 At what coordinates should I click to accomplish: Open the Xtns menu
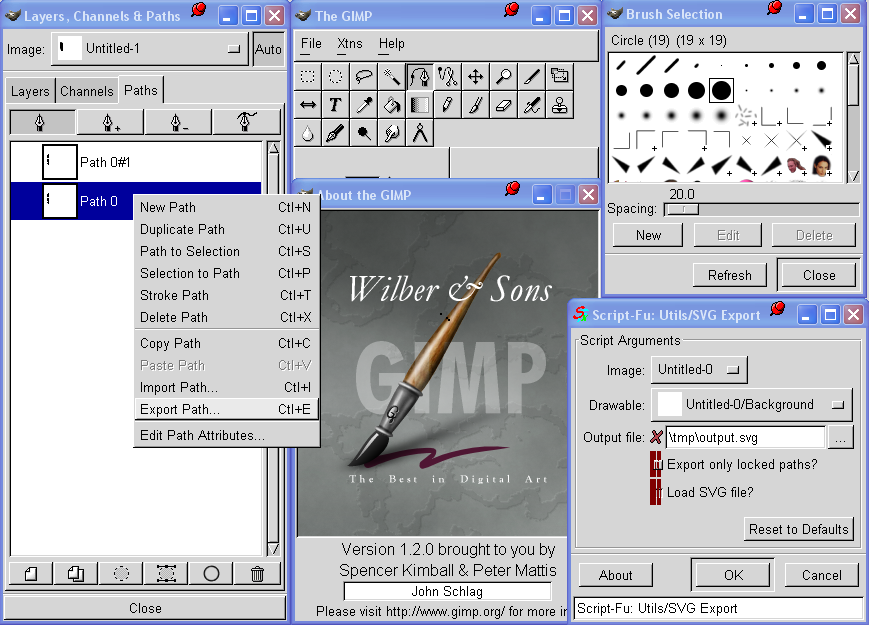pyautogui.click(x=350, y=44)
